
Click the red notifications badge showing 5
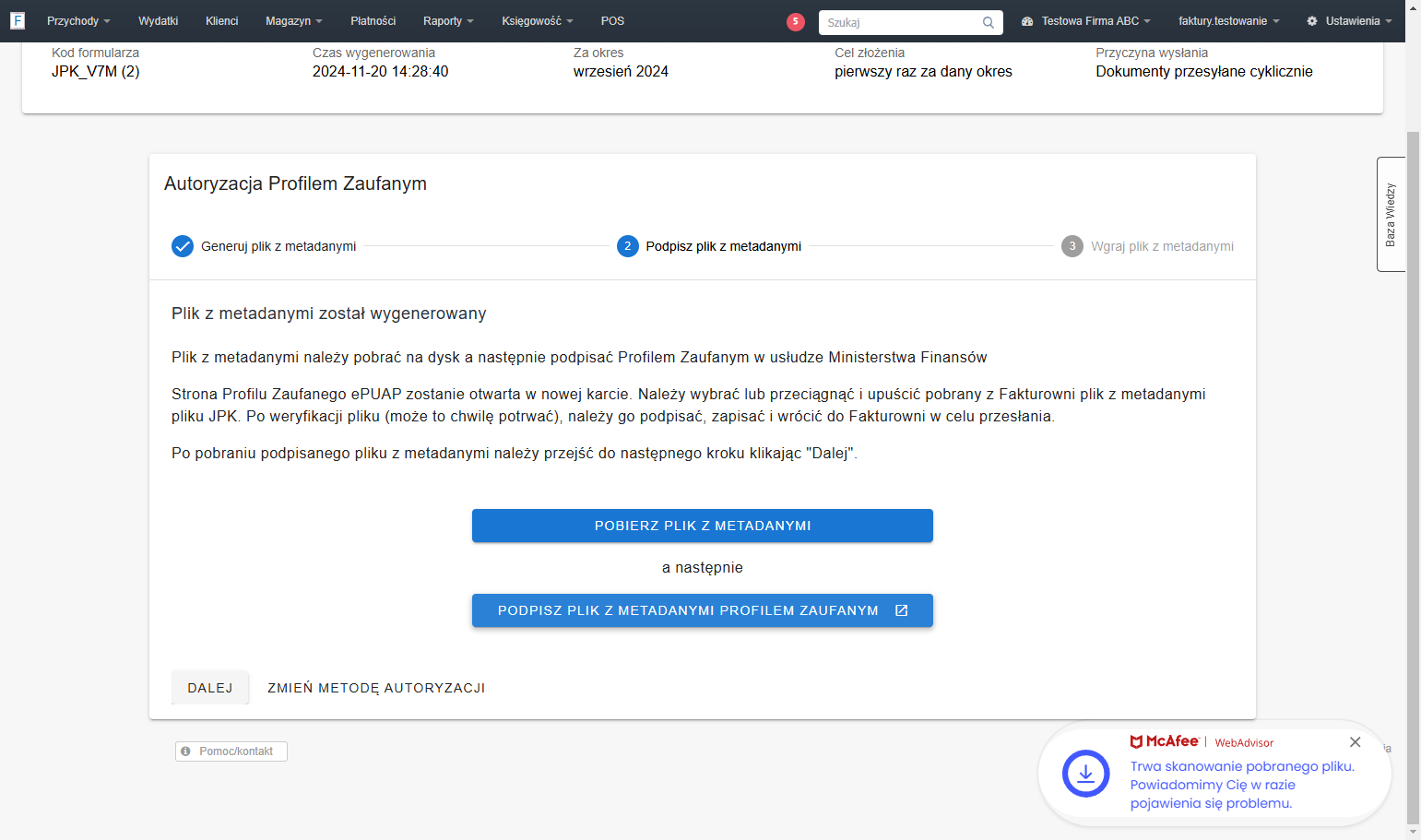tap(796, 21)
